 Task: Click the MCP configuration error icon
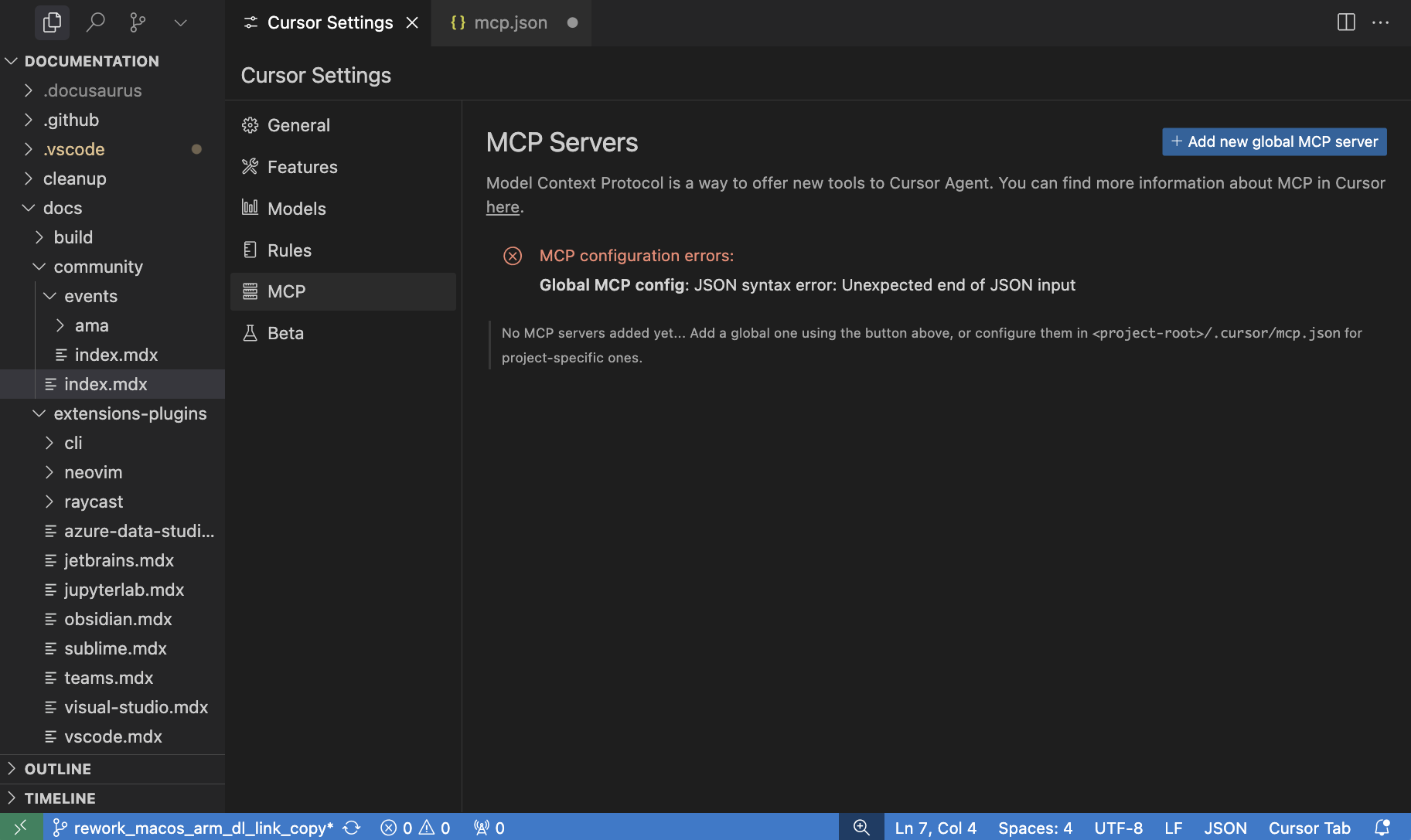click(513, 256)
